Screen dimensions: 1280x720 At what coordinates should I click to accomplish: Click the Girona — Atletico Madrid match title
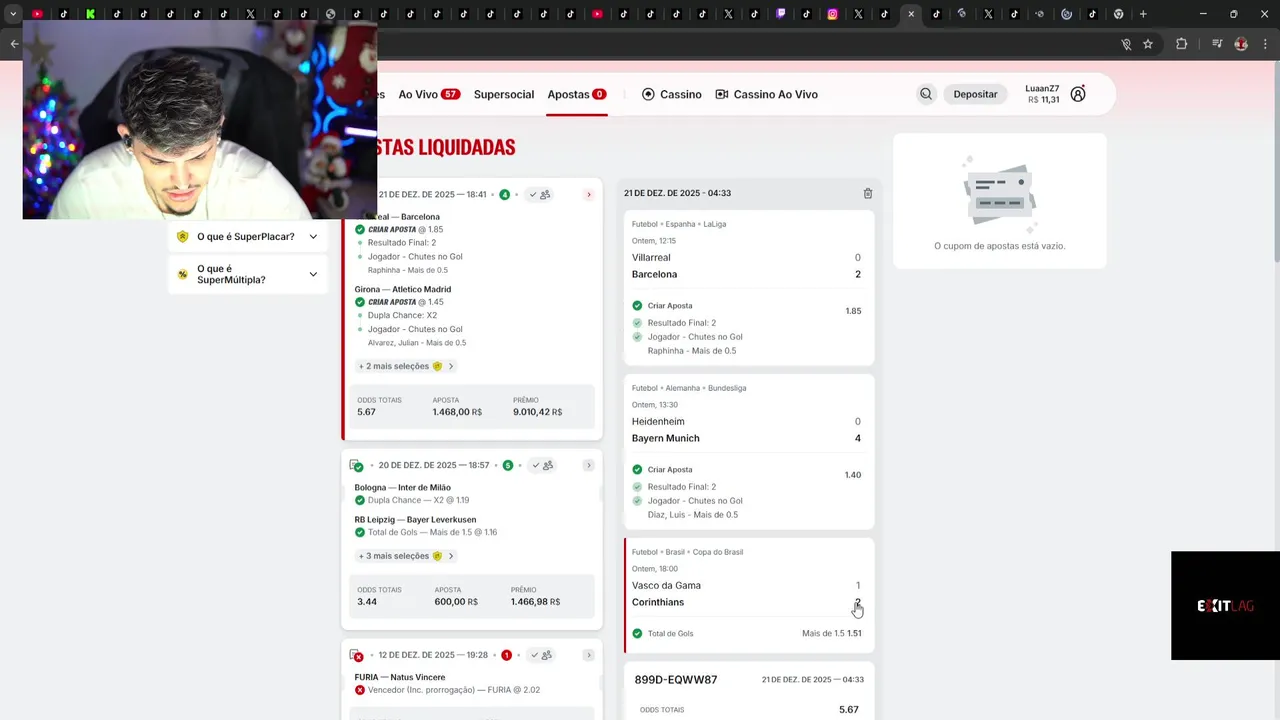point(403,289)
